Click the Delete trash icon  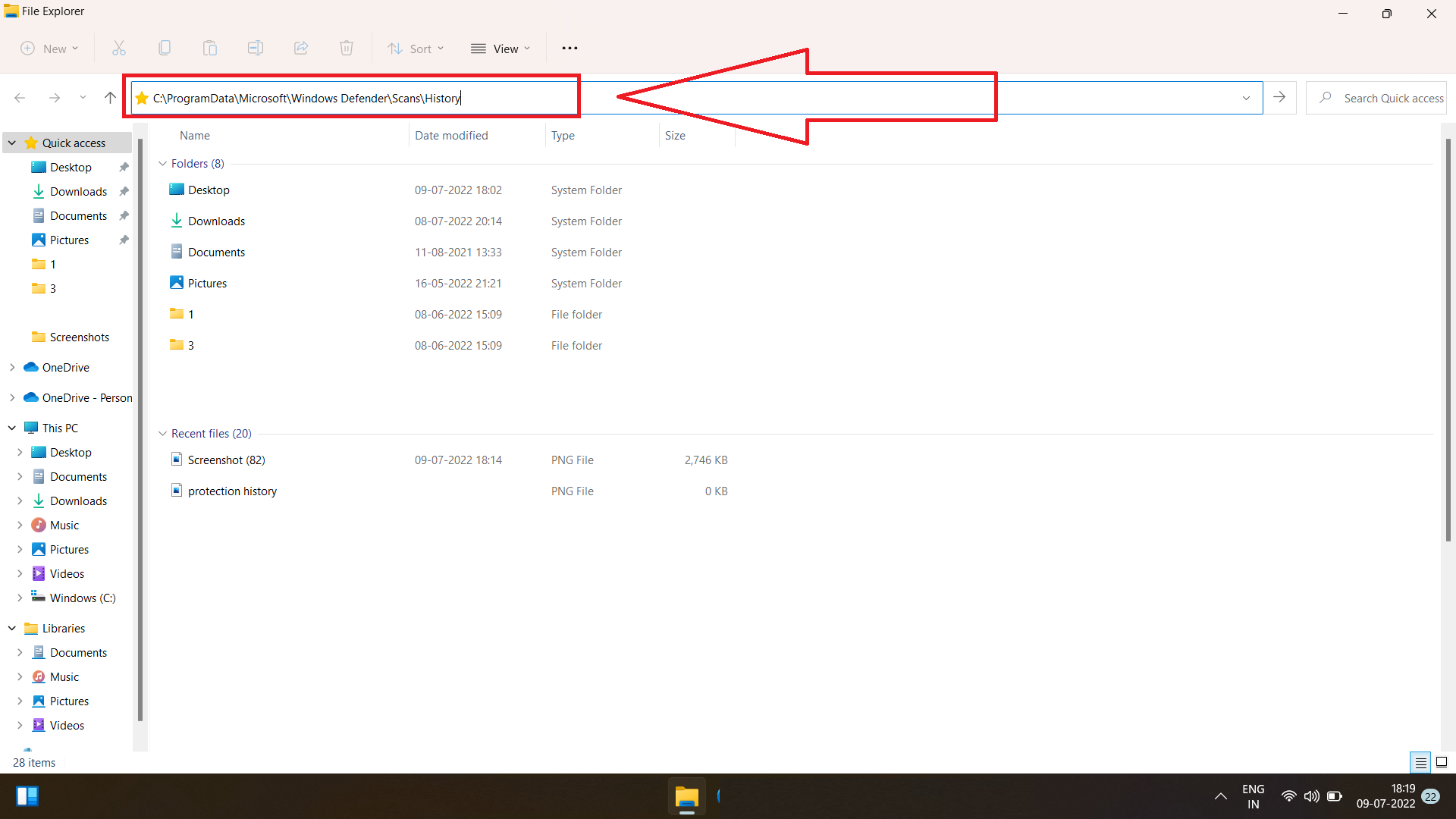click(x=347, y=49)
